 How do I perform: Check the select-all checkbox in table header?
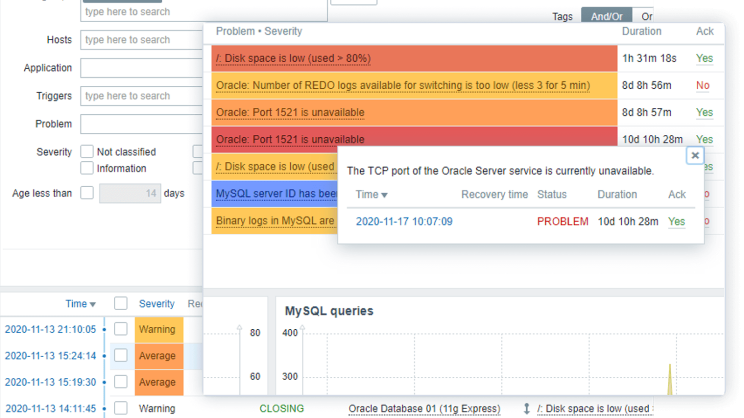point(121,303)
